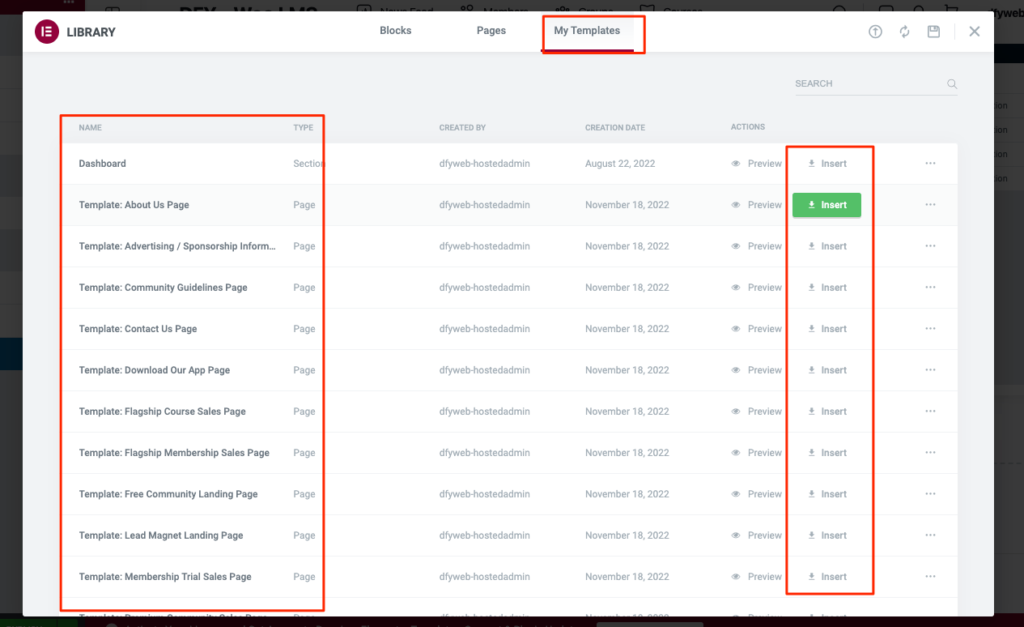This screenshot has width=1024, height=627.
Task: Switch to the Blocks tab
Action: (395, 31)
